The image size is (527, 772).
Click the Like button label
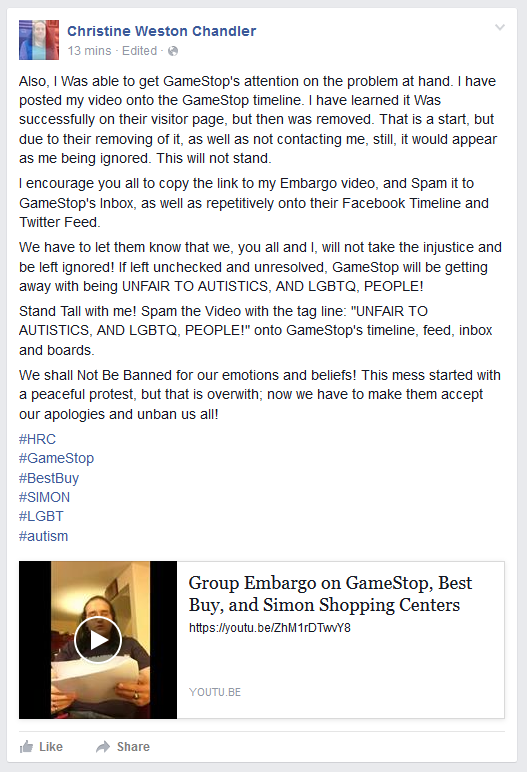pyautogui.click(x=51, y=747)
